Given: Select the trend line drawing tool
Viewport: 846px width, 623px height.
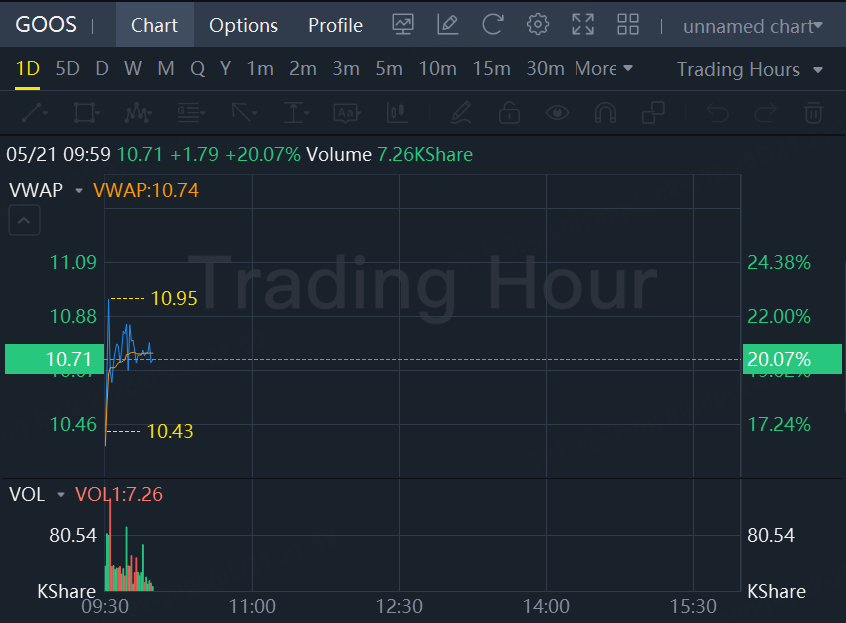Looking at the screenshot, I should (35, 113).
